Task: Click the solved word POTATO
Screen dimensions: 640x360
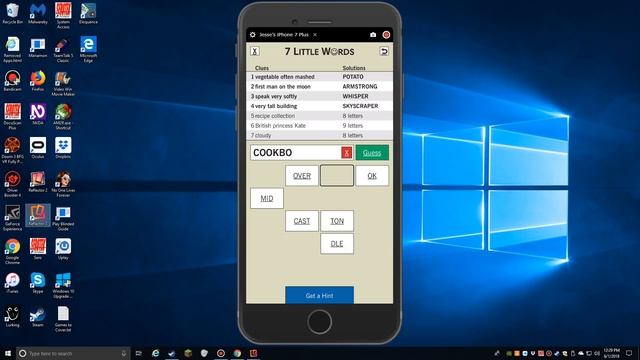Action: (353, 77)
